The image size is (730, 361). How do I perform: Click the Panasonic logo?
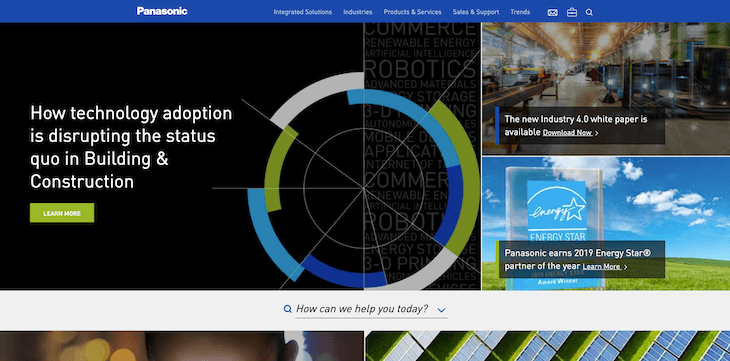[x=162, y=11]
